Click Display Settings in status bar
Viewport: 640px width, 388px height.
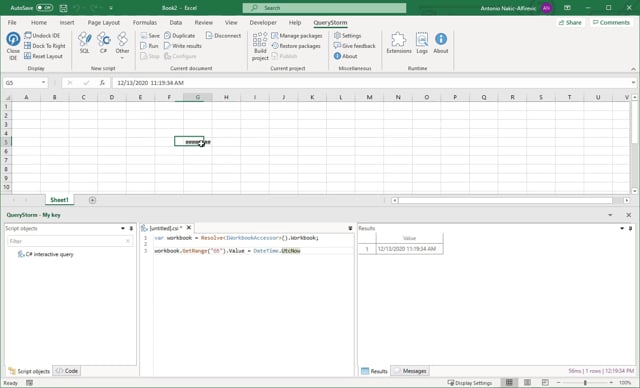tap(469, 383)
